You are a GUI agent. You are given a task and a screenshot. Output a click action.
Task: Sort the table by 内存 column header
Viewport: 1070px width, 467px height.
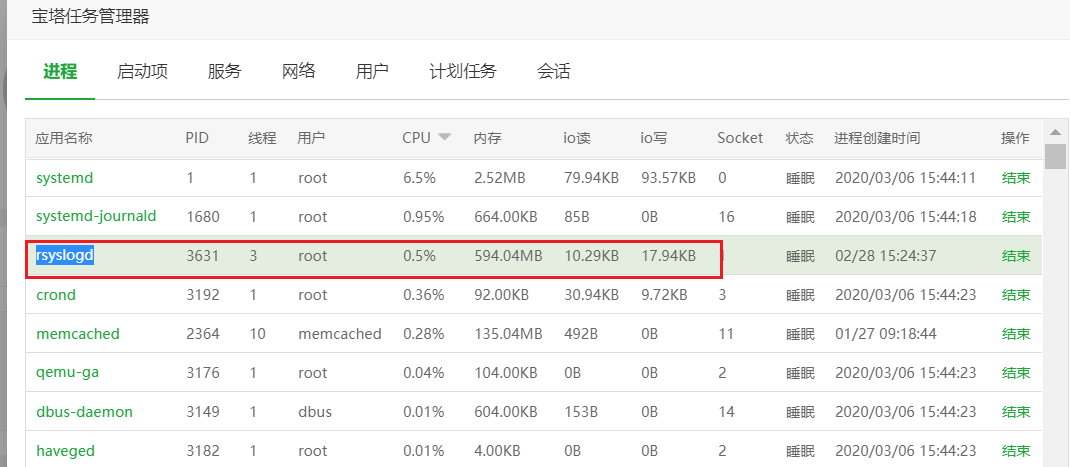(487, 138)
